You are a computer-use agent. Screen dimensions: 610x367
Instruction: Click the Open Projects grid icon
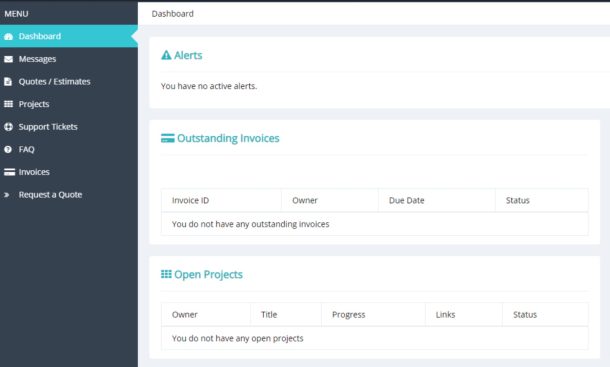(x=166, y=274)
